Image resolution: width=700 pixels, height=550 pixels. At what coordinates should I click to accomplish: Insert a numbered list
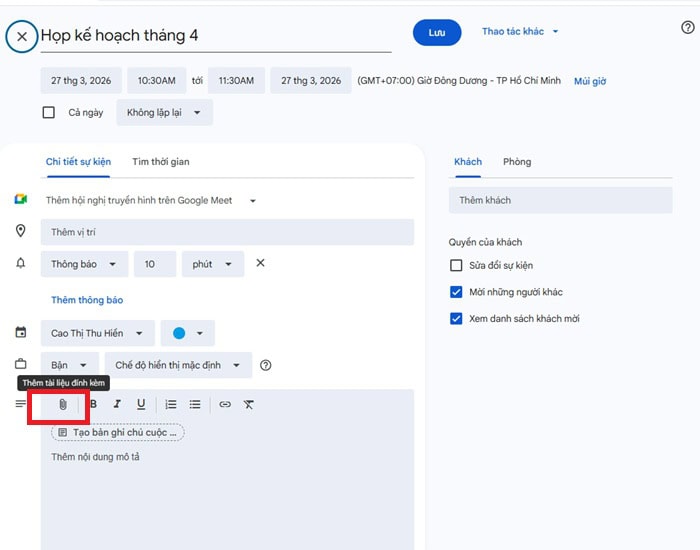coord(171,405)
